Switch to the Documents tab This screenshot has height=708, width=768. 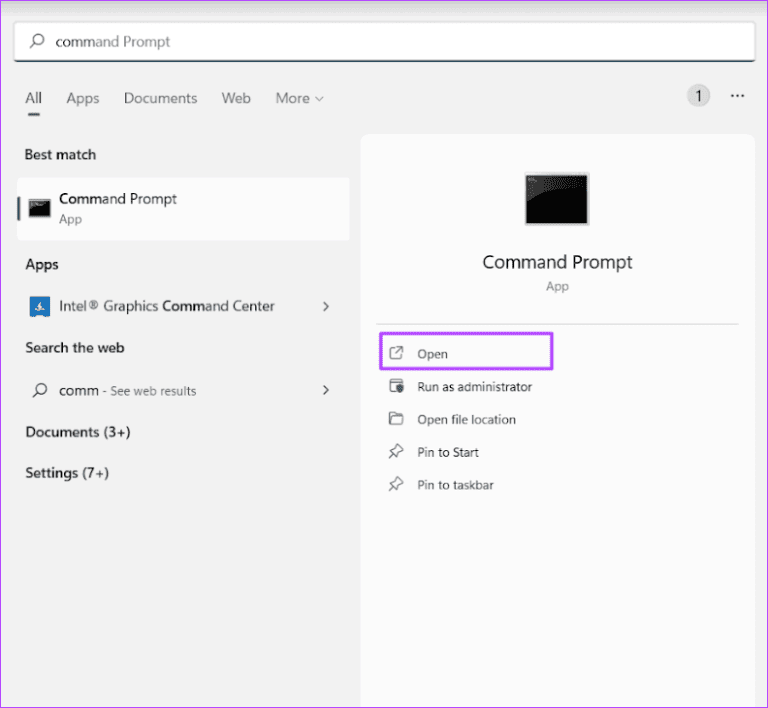160,98
